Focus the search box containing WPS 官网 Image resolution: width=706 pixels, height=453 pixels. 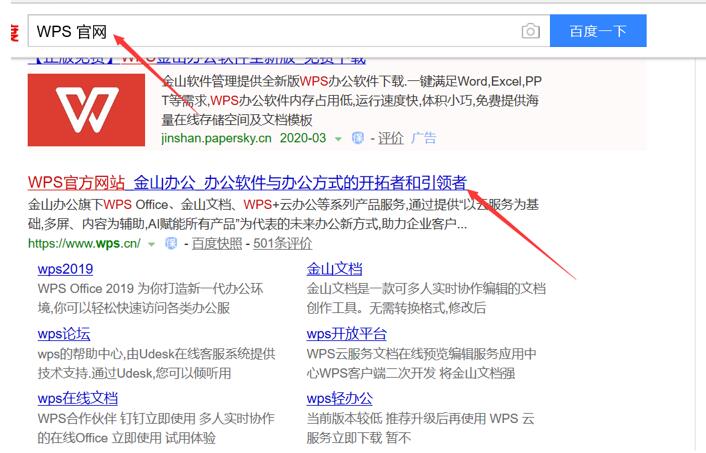(x=289, y=31)
